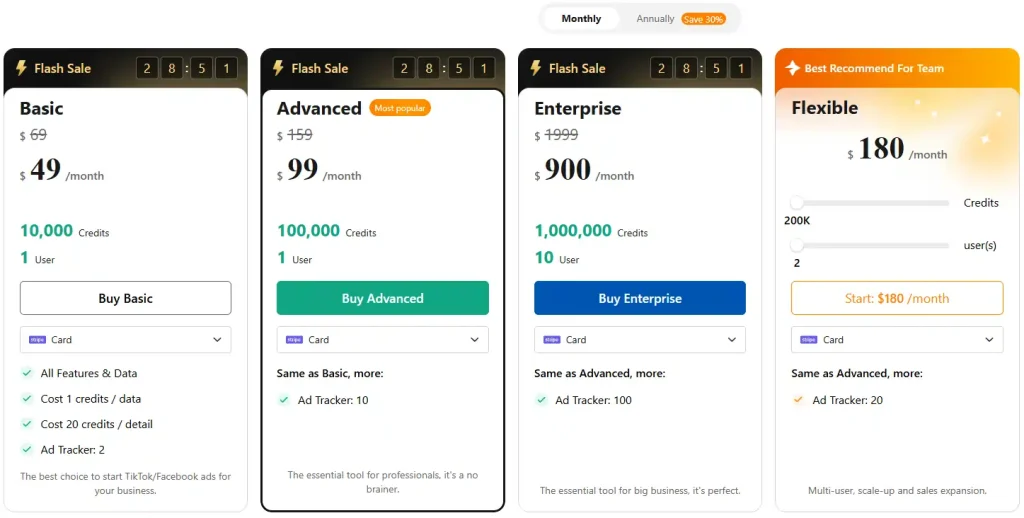Click the green check next to All Features & Data
This screenshot has width=1024, height=518.
pos(27,373)
